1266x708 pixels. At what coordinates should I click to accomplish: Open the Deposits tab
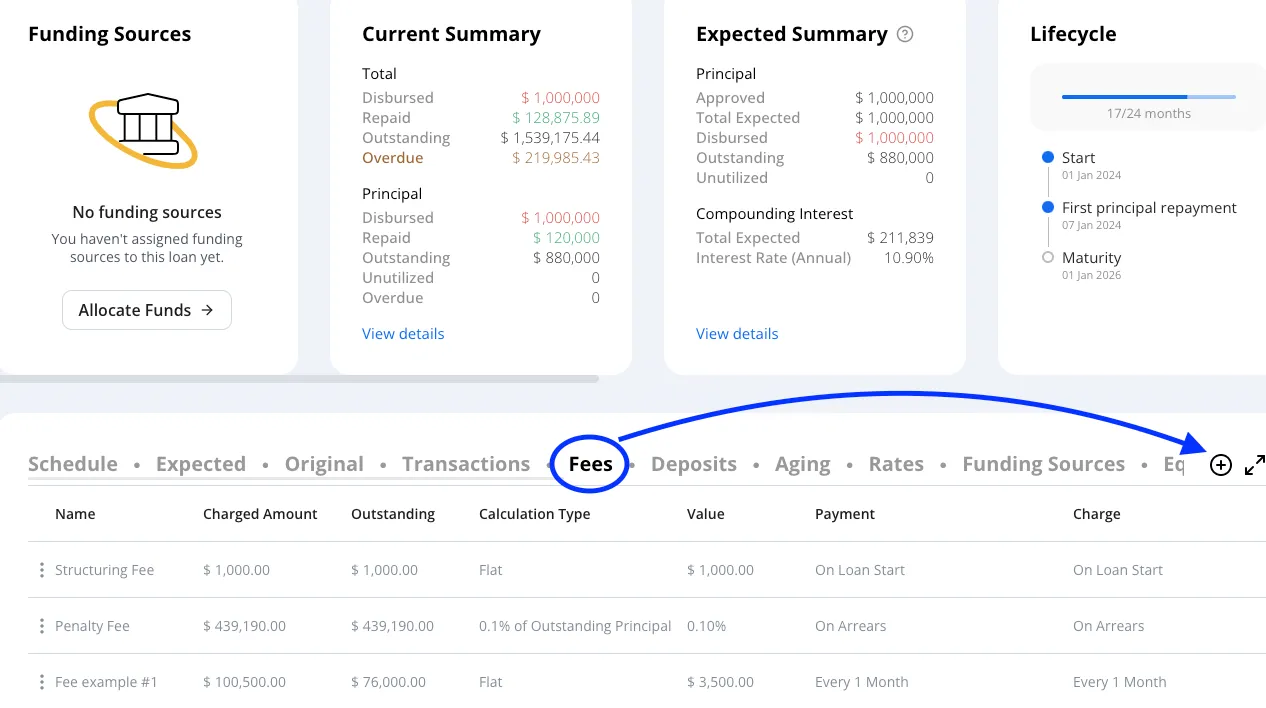pyautogui.click(x=694, y=464)
